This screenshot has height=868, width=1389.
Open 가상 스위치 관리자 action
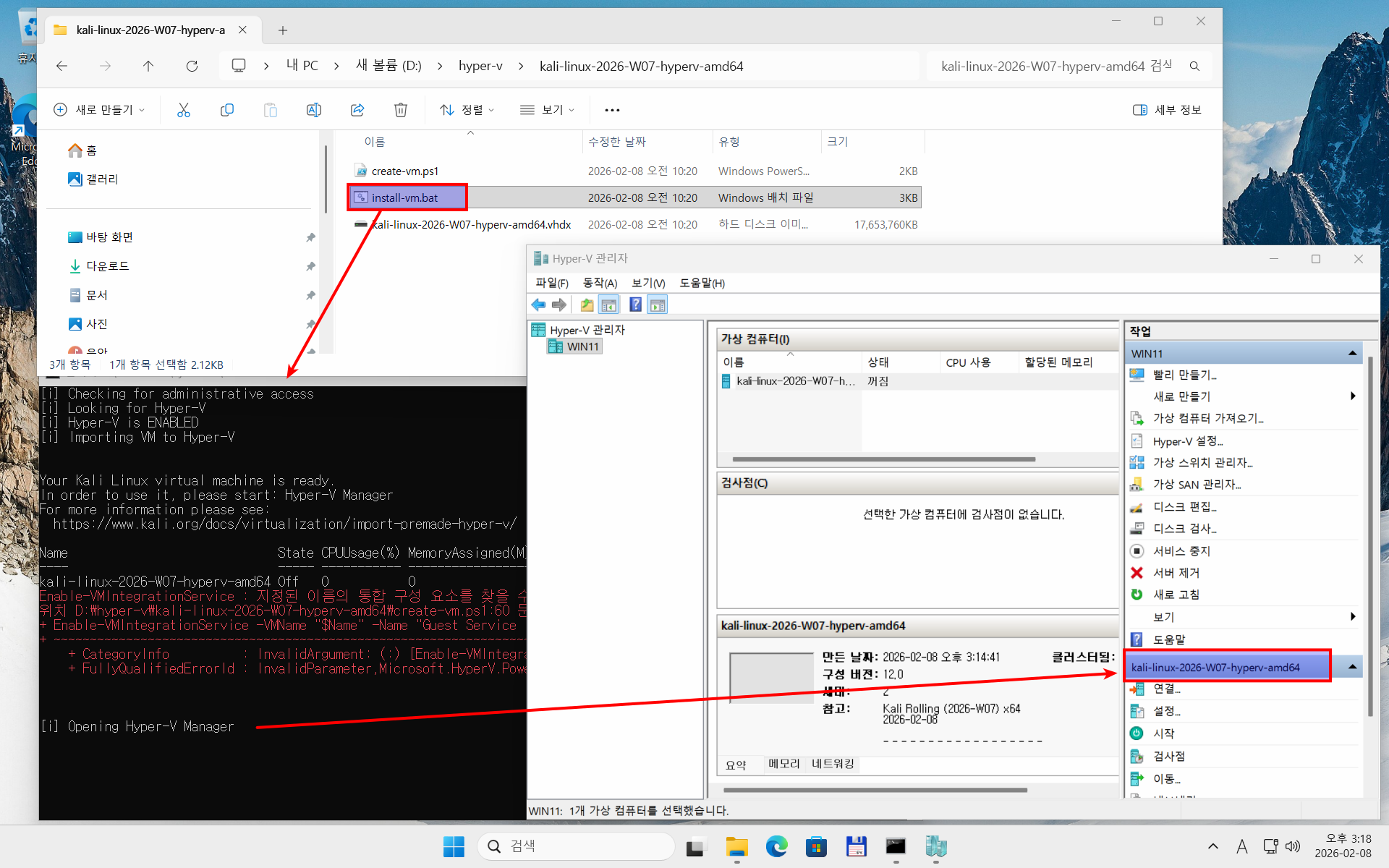click(x=1202, y=462)
